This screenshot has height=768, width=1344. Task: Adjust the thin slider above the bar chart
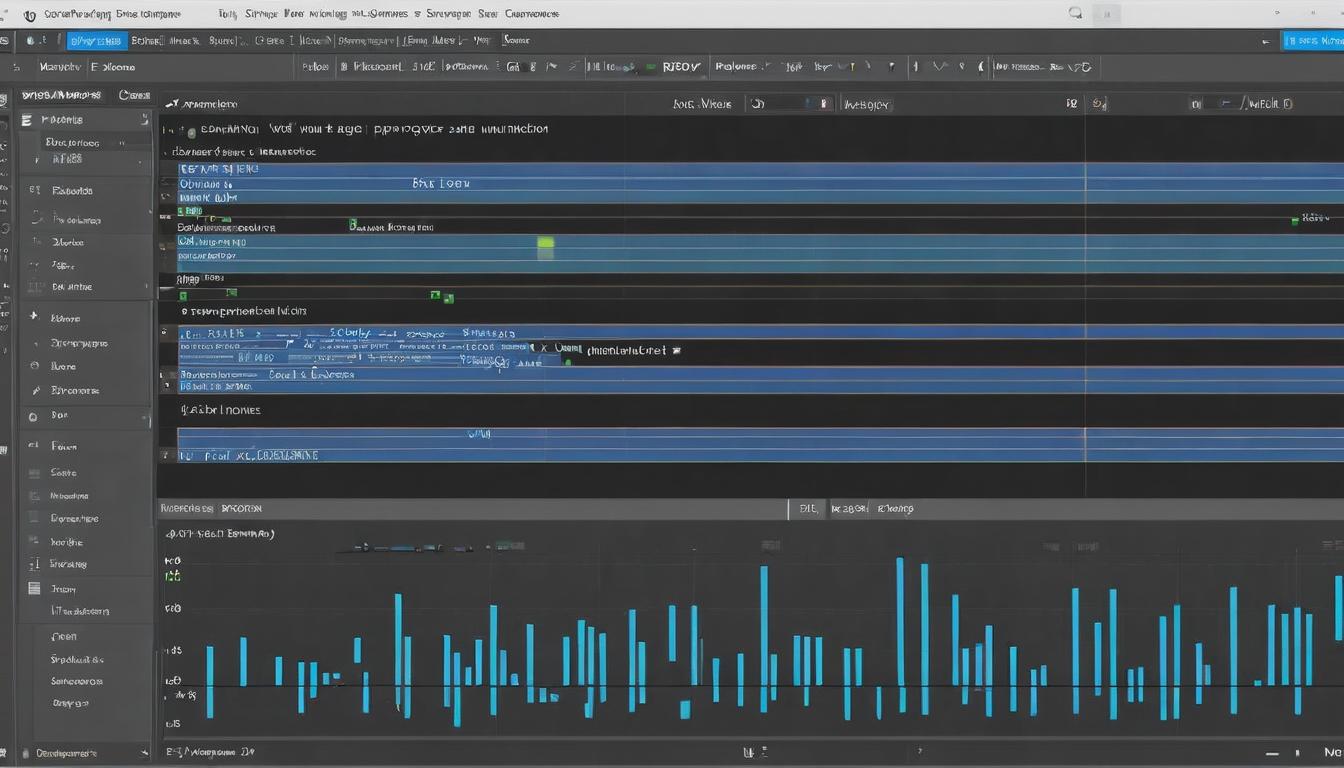[402, 548]
